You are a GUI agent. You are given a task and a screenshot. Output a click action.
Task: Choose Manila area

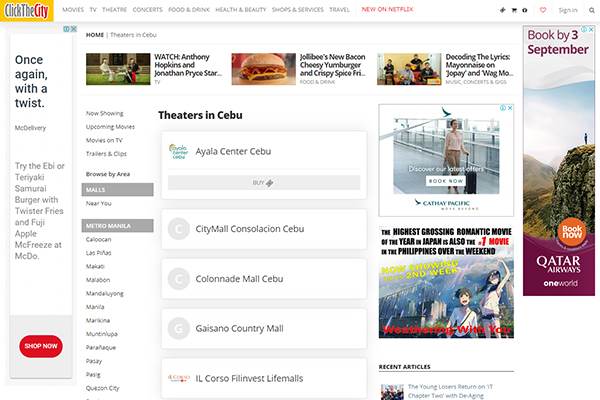95,307
